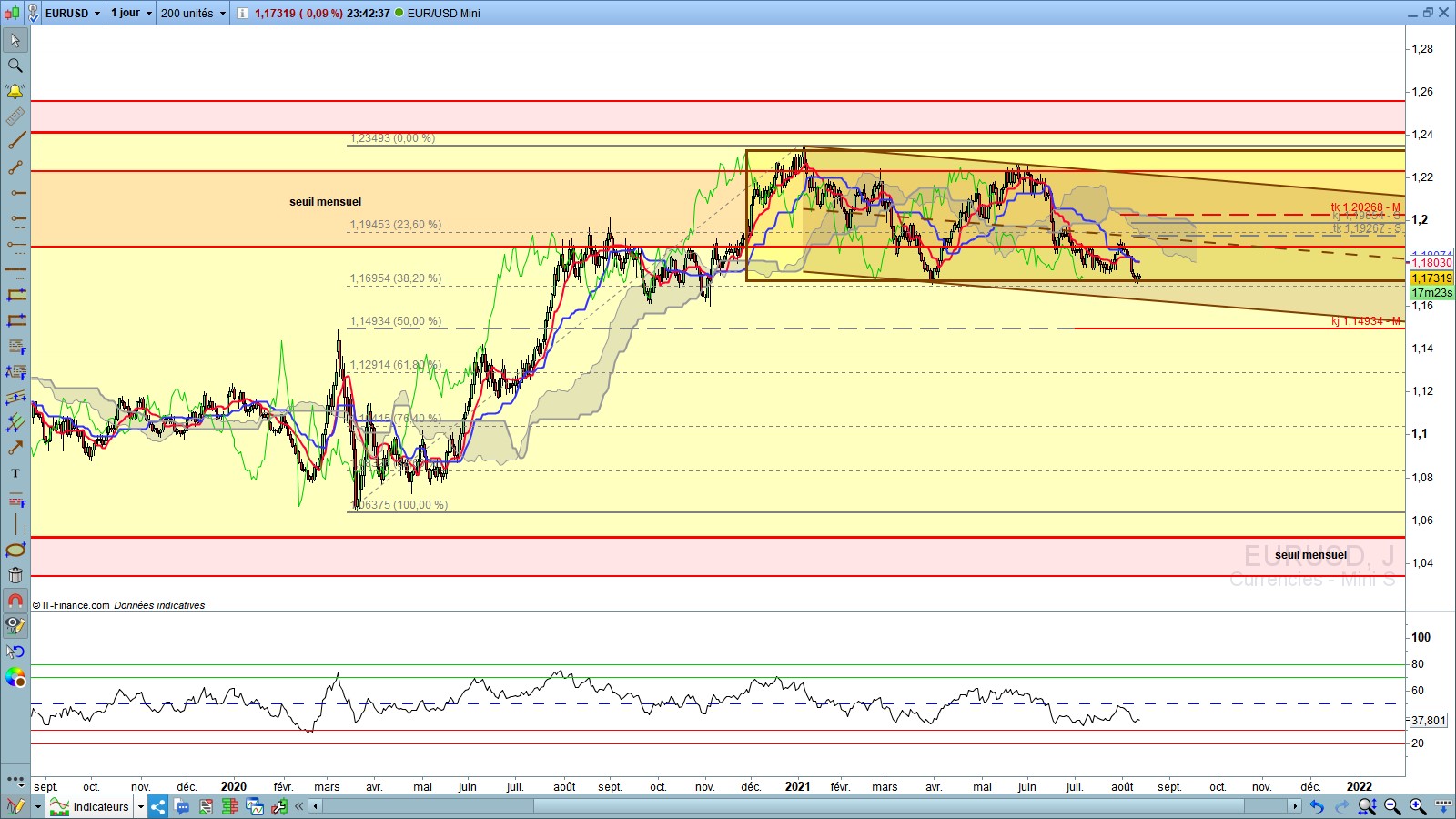The image size is (1456, 819).
Task: Toggle the magnet snap mode
Action: pos(15,601)
